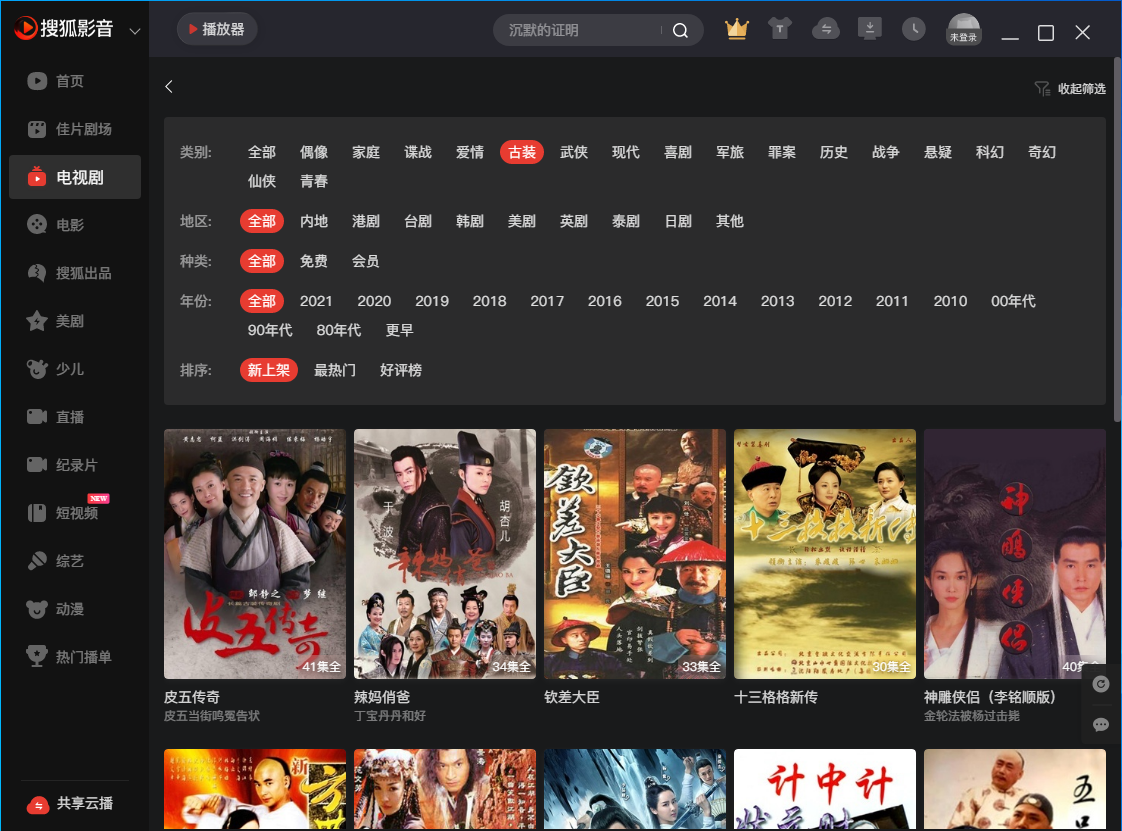Click the selected 古装 category button
This screenshot has width=1122, height=831.
(x=522, y=152)
